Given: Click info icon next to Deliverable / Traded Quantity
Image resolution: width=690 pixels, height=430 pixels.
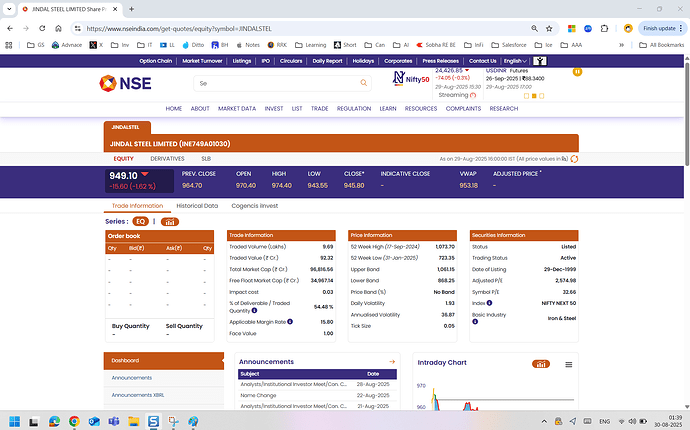Looking at the screenshot, I should point(254,311).
